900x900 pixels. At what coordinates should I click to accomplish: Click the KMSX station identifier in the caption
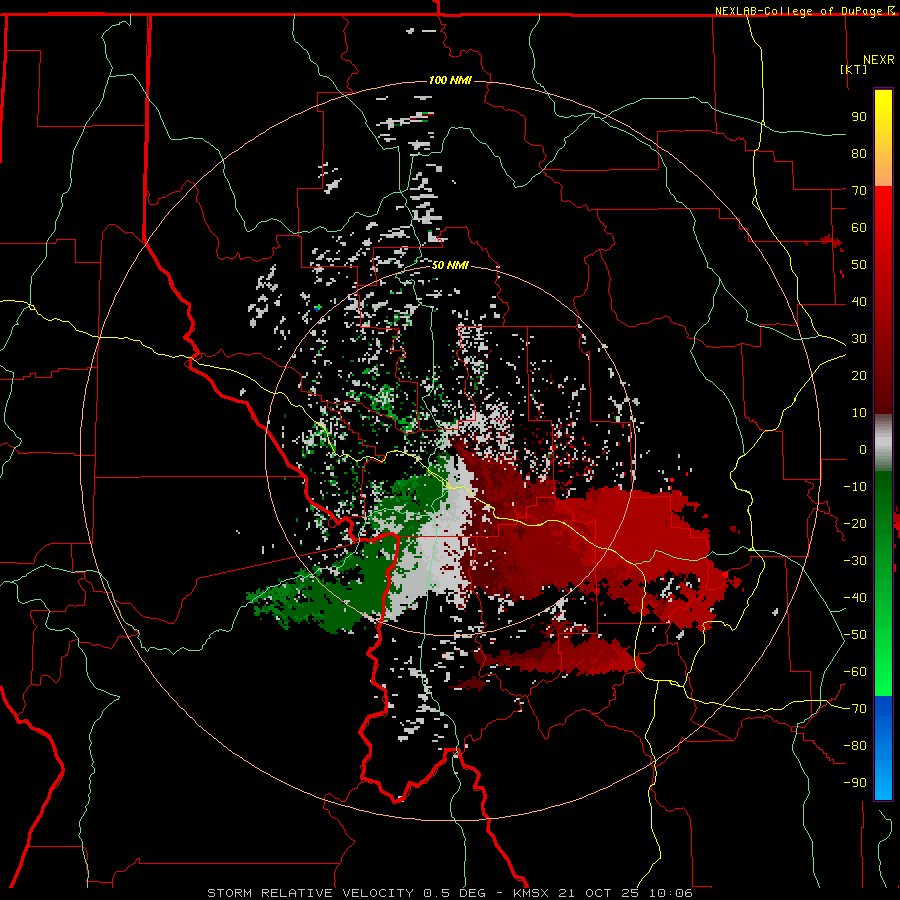click(x=530, y=893)
